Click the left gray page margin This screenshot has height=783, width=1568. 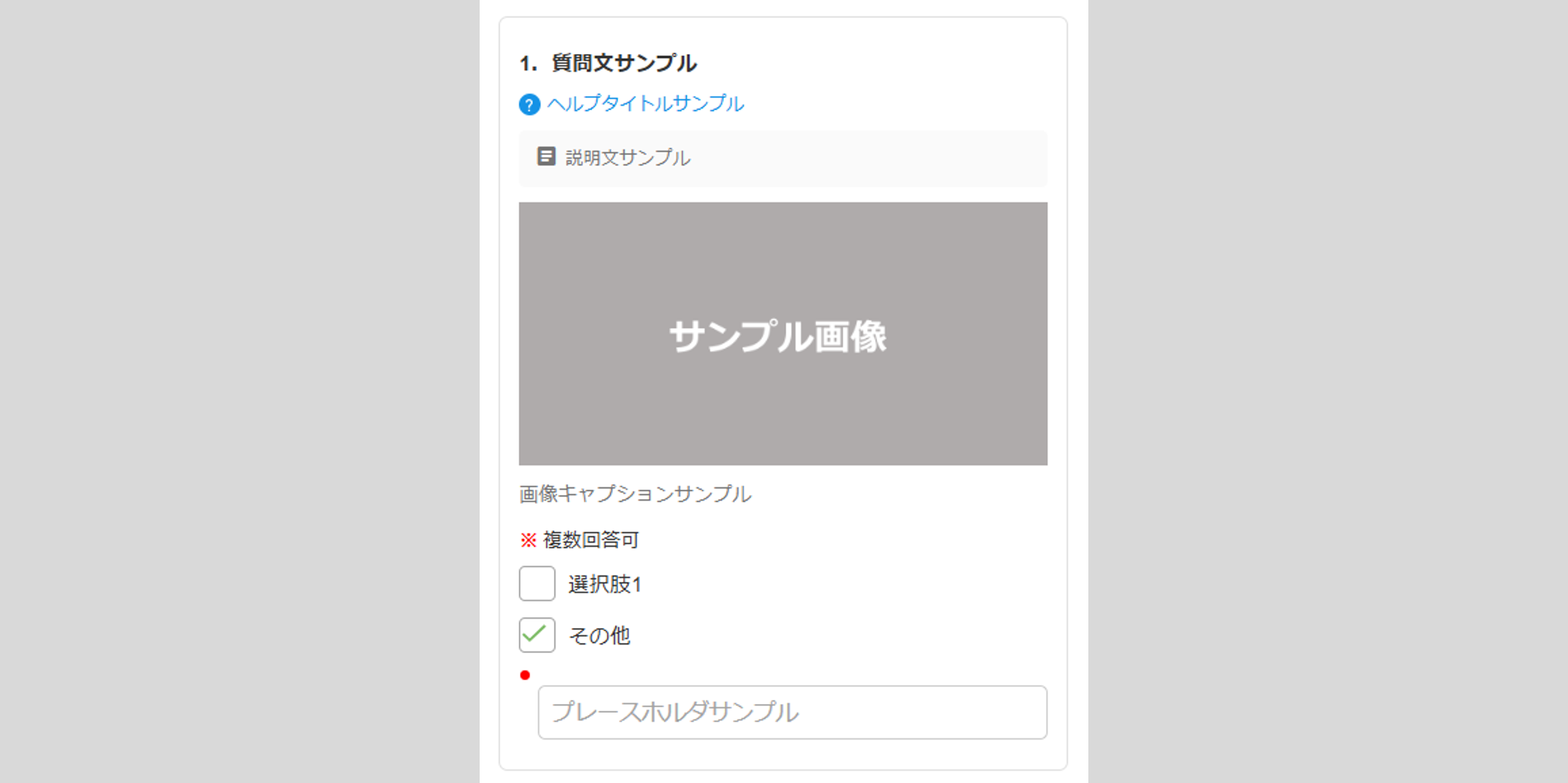point(235,391)
